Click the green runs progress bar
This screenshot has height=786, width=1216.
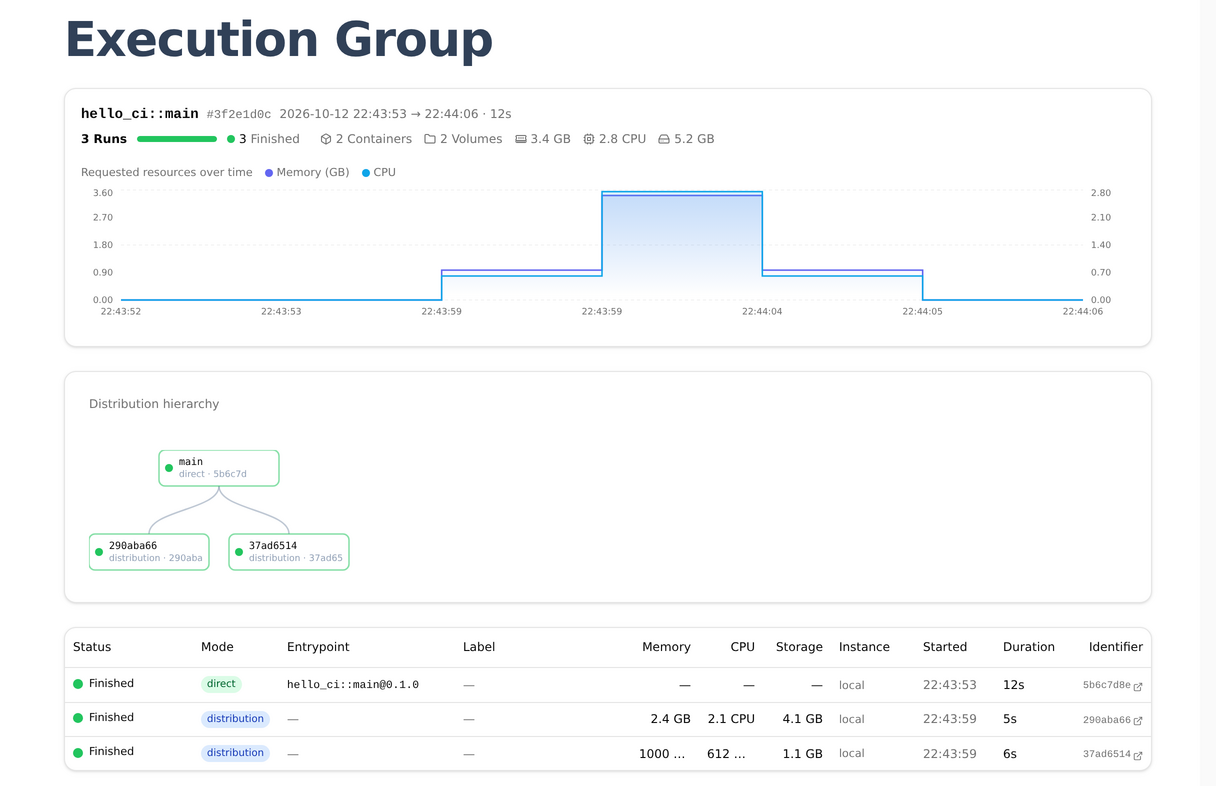click(177, 139)
